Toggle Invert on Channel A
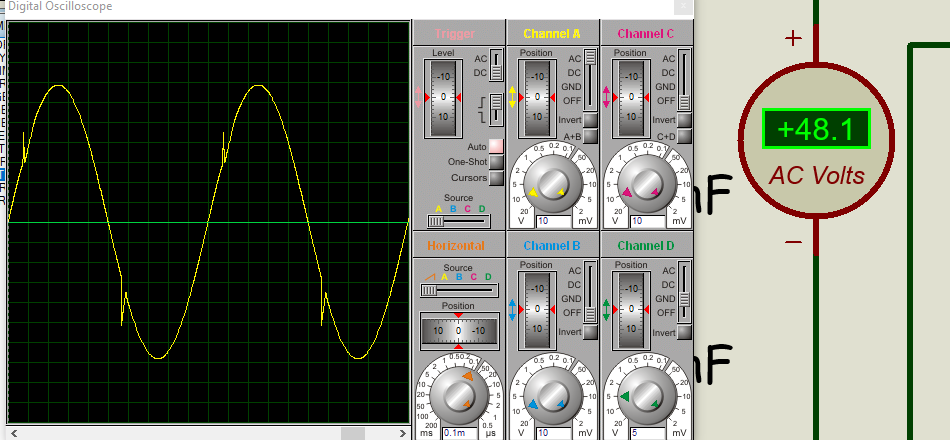 tap(590, 120)
